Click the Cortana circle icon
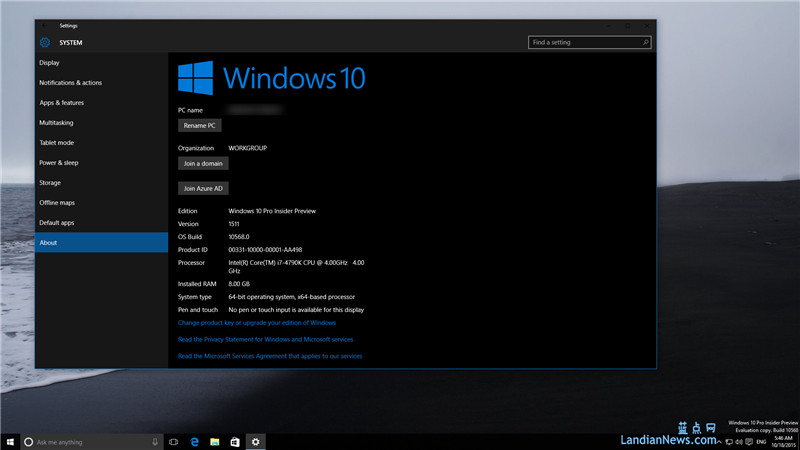 (x=29, y=442)
